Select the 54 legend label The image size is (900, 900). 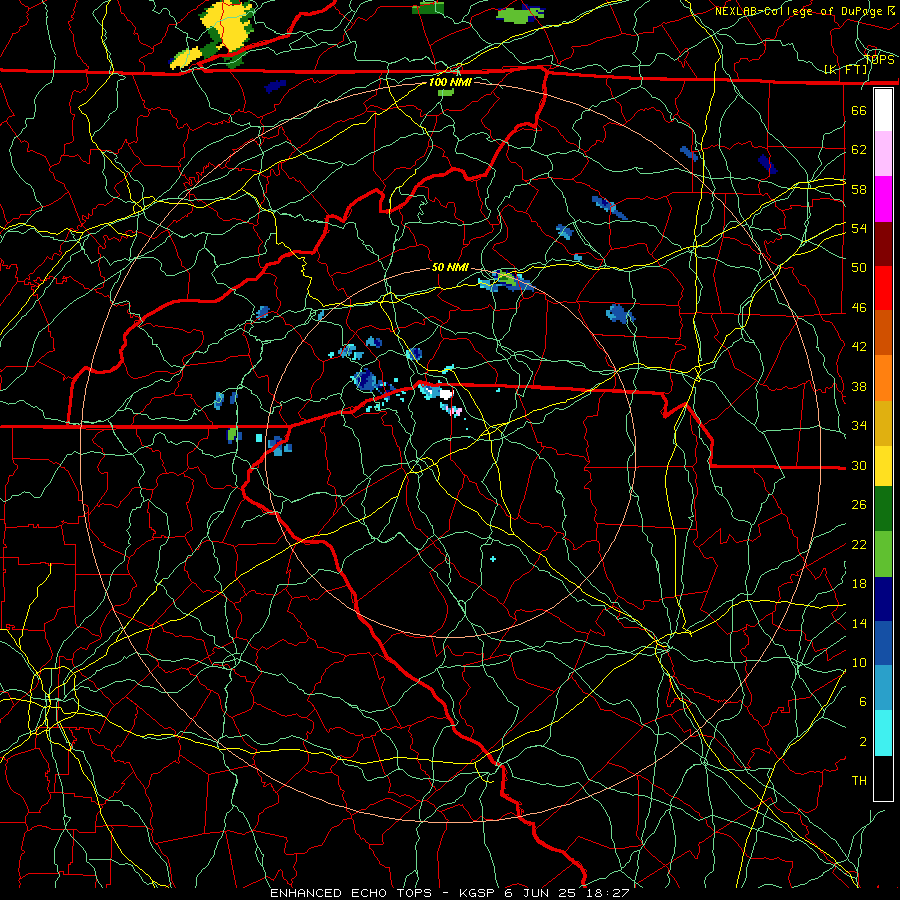pyautogui.click(x=859, y=228)
